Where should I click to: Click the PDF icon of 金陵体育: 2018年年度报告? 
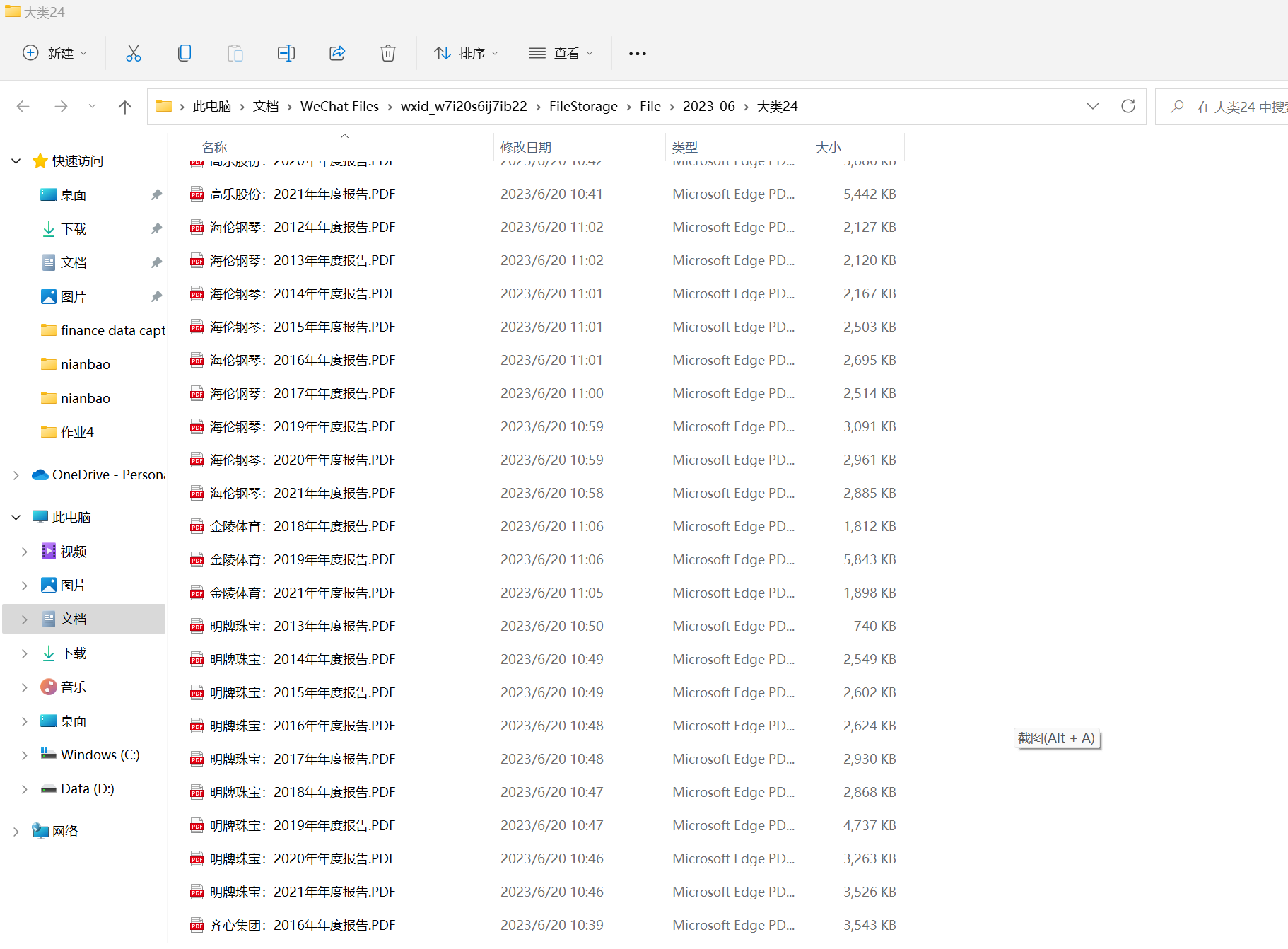197,527
